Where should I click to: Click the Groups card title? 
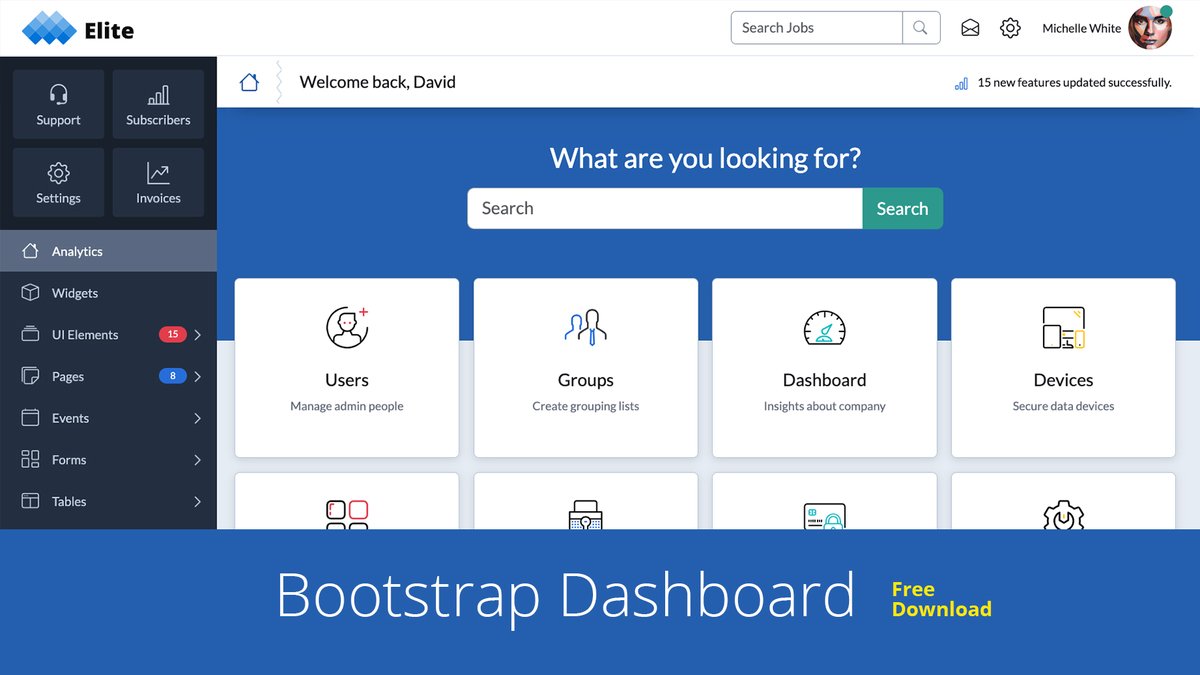click(586, 380)
